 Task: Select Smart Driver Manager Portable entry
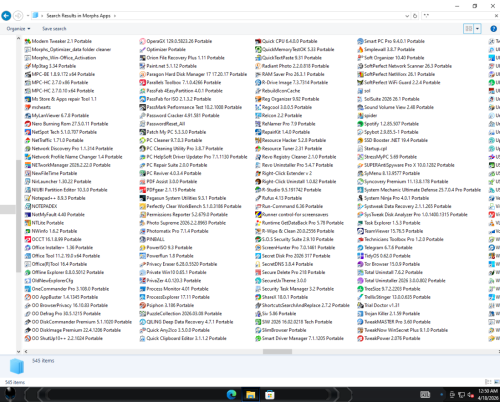point(299,338)
